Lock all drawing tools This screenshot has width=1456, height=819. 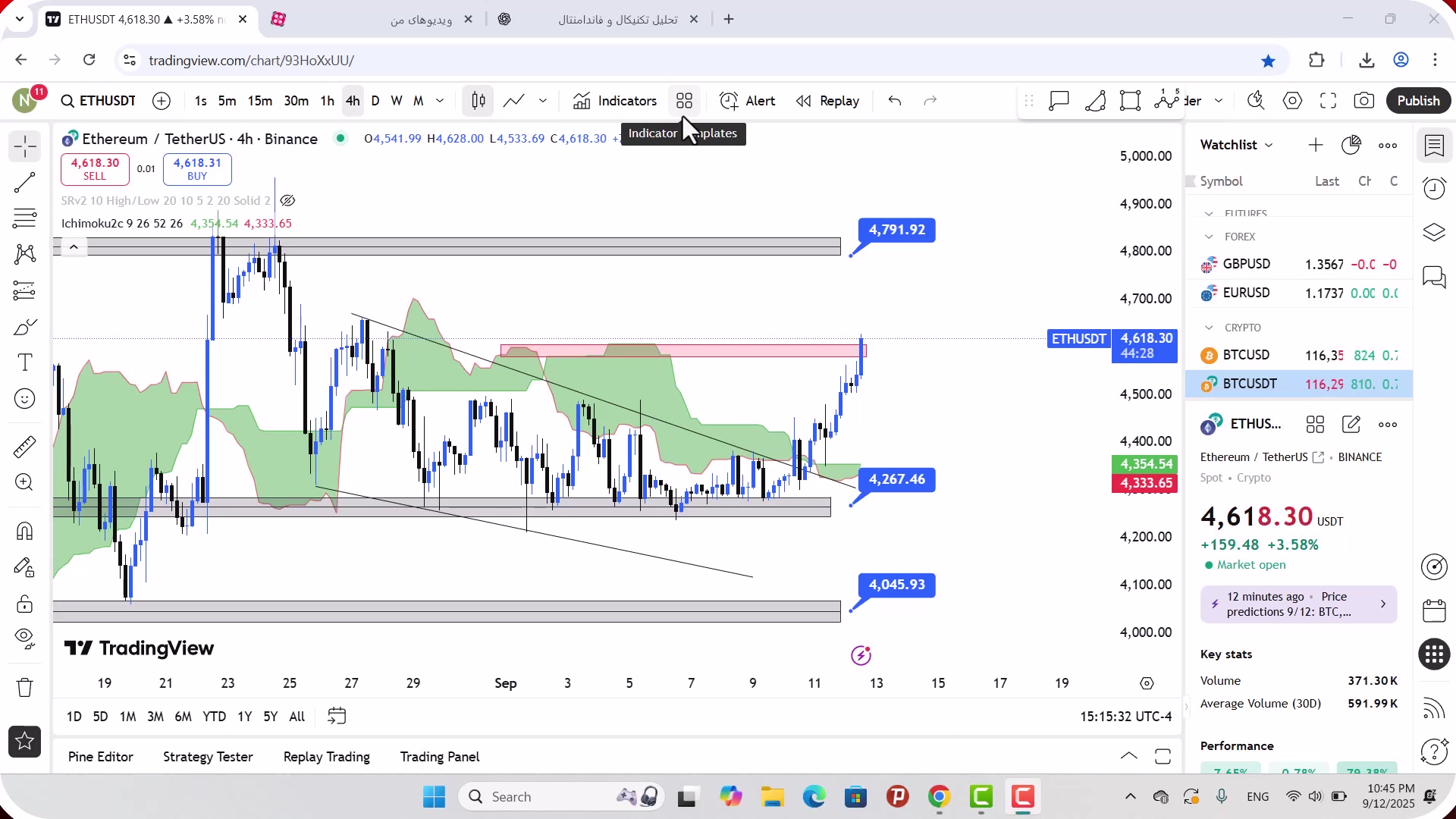coord(25,604)
